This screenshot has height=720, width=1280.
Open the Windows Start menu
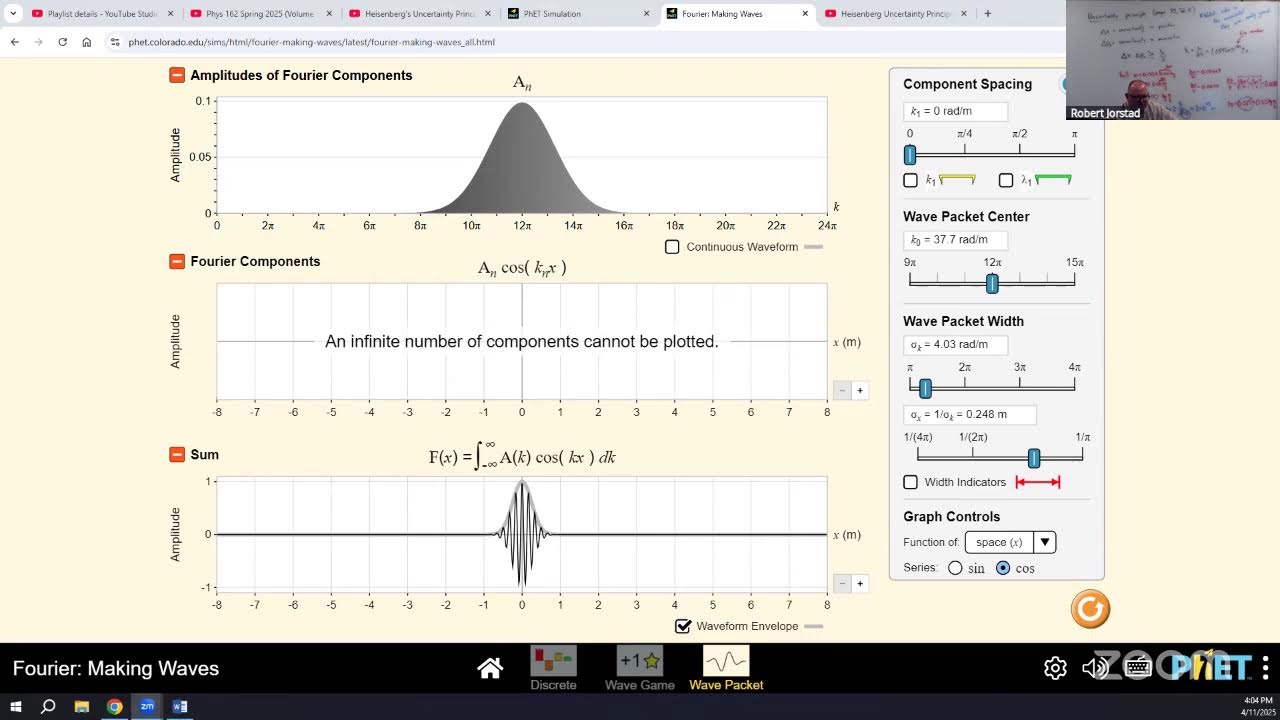[x=16, y=706]
